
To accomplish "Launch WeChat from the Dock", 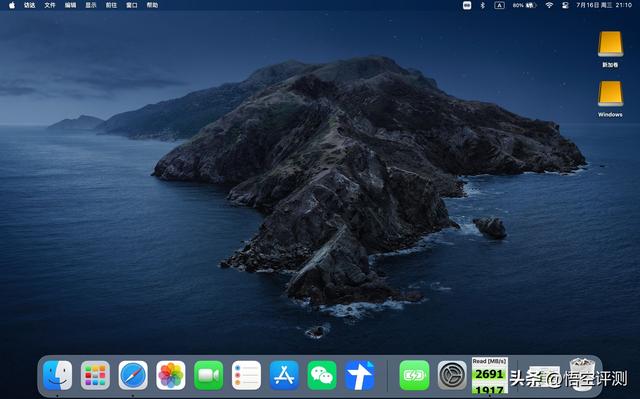I will point(322,375).
